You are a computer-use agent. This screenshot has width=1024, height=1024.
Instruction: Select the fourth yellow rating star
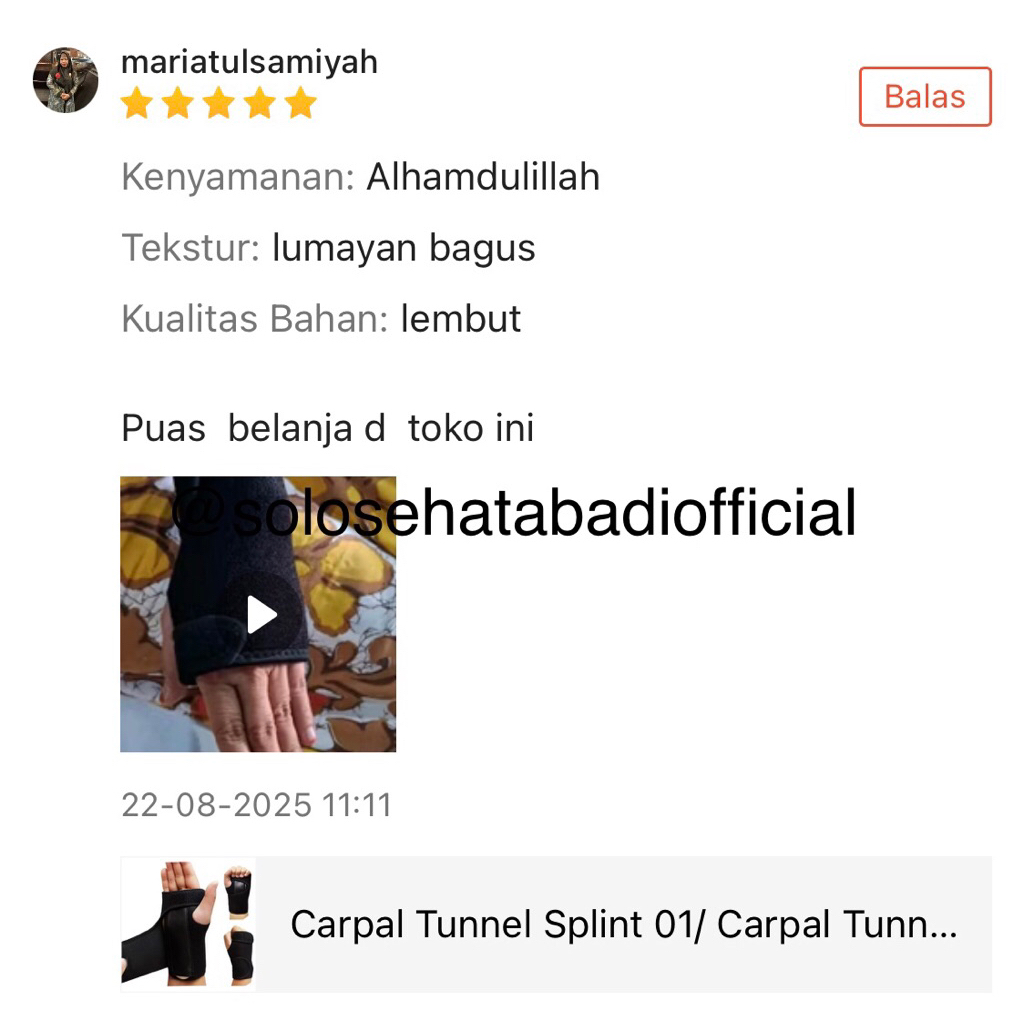point(260,103)
